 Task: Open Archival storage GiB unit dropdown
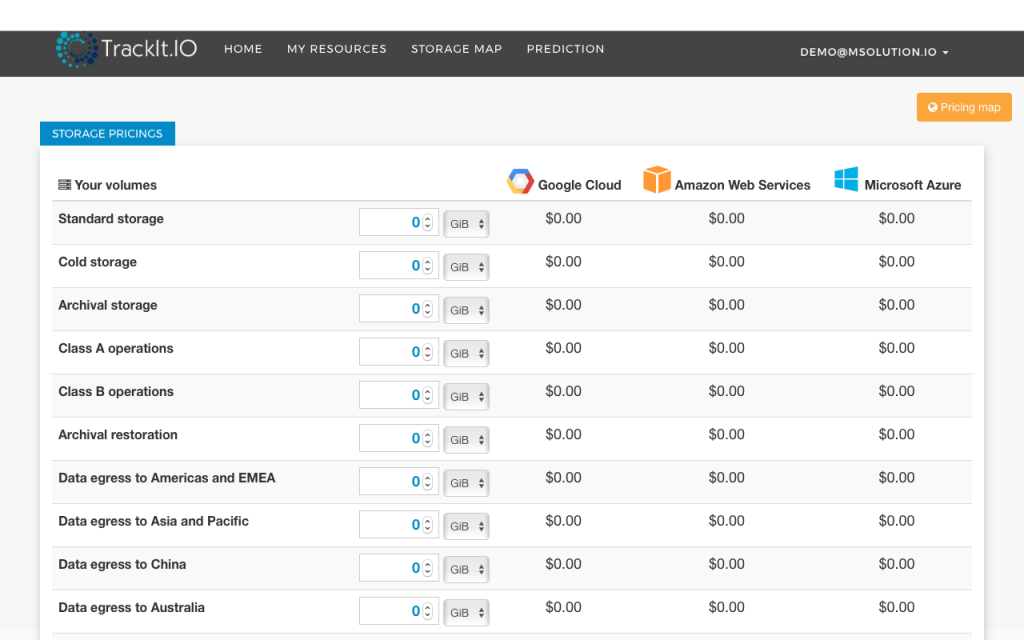coord(466,310)
